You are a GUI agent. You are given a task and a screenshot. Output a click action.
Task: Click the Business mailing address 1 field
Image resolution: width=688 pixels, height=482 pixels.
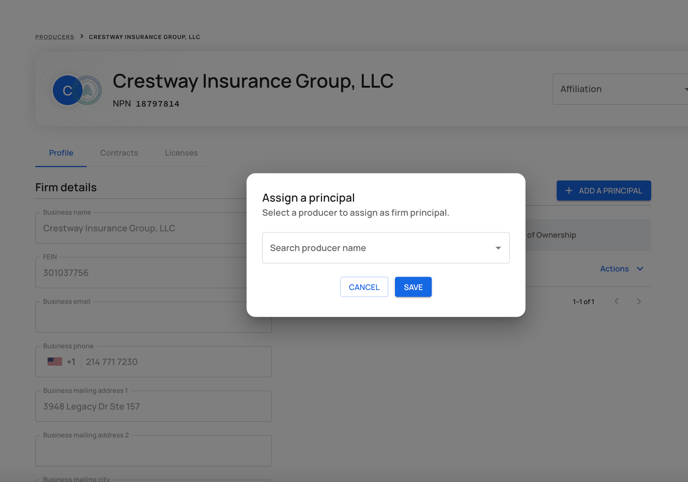(154, 406)
